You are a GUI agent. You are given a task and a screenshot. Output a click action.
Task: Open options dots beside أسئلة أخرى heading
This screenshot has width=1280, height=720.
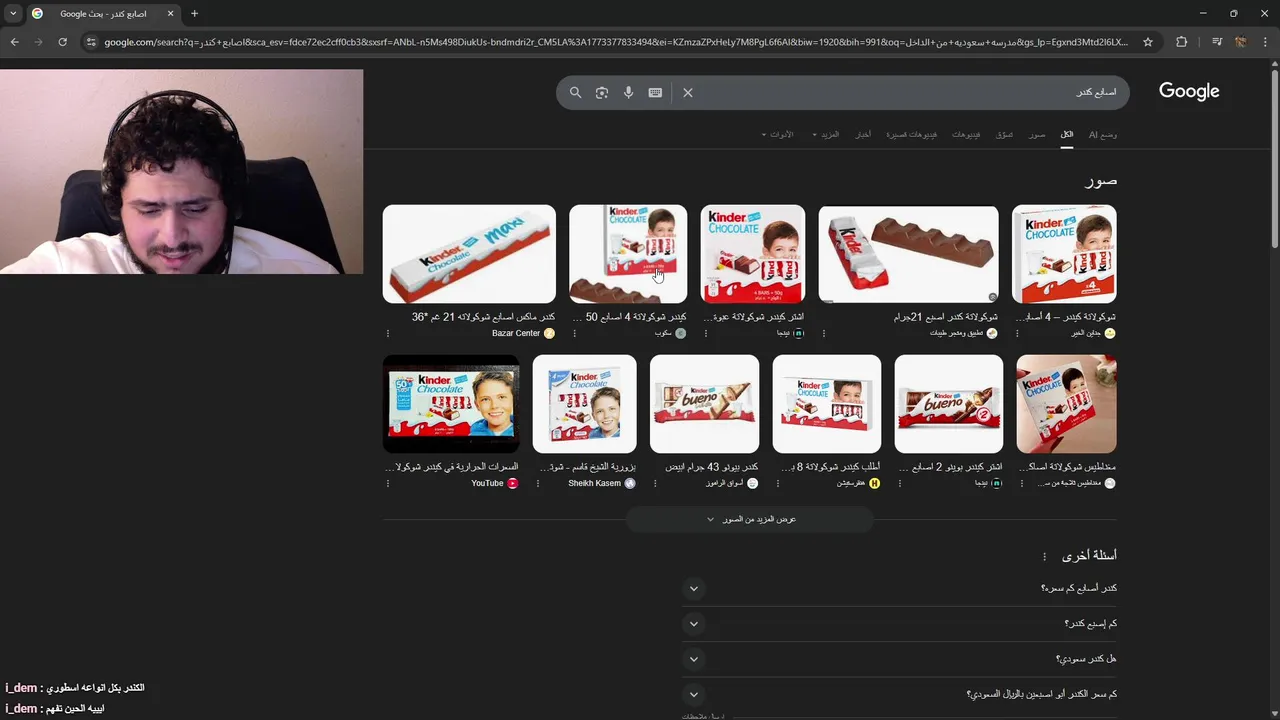click(1045, 556)
